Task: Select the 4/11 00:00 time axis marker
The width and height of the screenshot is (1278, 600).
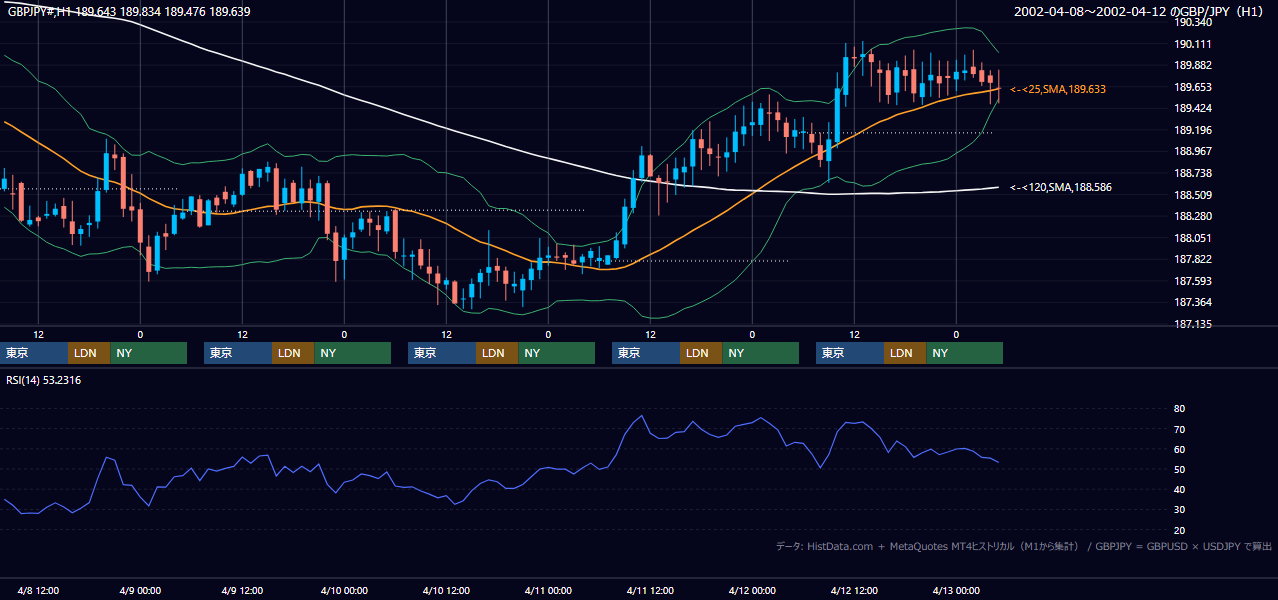Action: [548, 591]
